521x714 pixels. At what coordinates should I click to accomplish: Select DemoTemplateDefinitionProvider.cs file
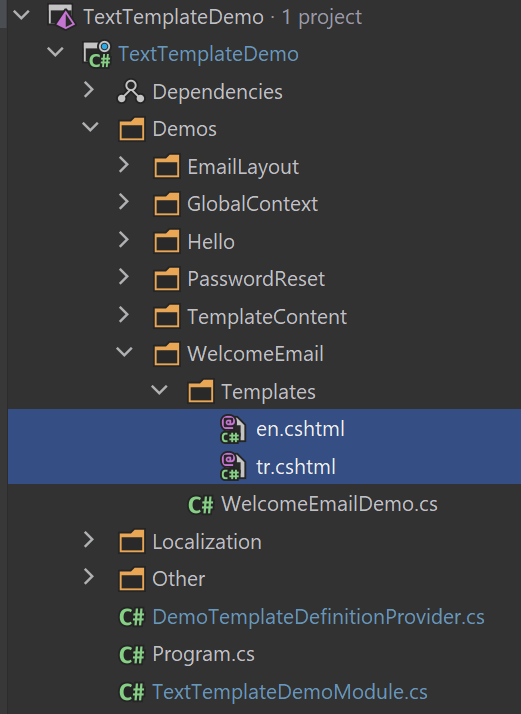tap(318, 617)
